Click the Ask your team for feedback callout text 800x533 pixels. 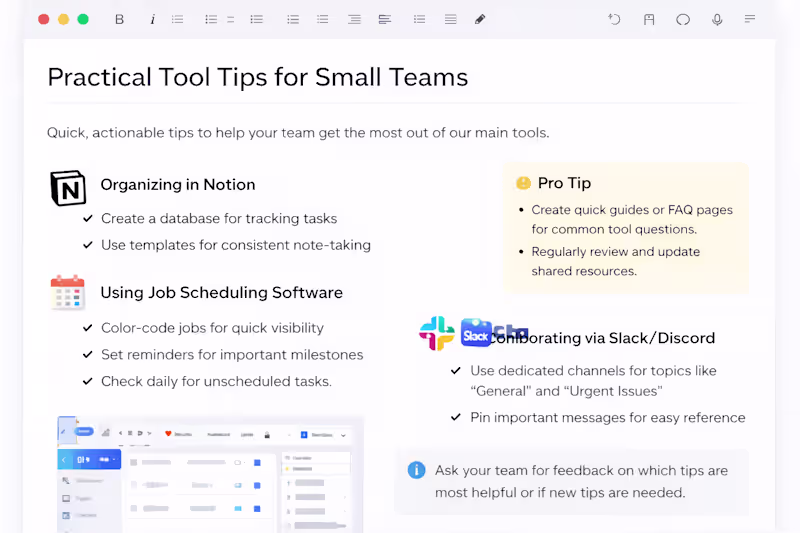(582, 481)
